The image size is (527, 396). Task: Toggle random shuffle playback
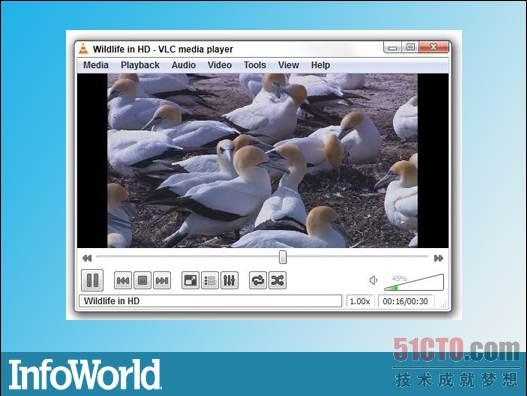278,280
